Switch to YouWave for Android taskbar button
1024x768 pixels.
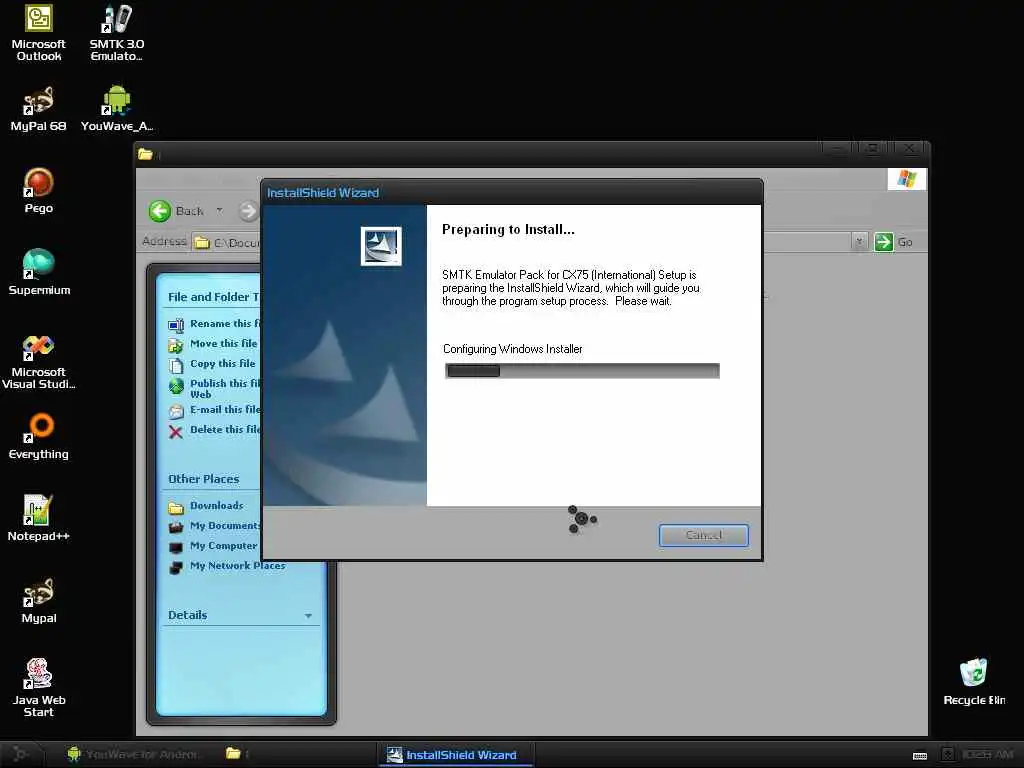(x=133, y=754)
